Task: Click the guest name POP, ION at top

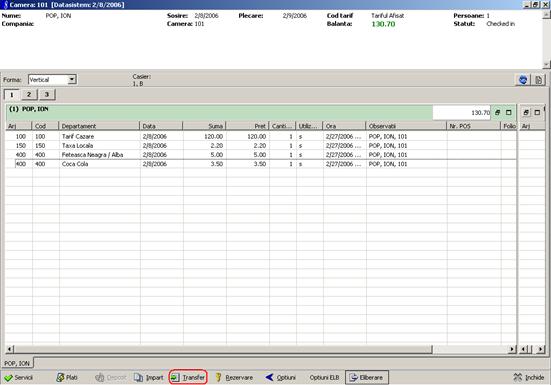Action: 58,15
